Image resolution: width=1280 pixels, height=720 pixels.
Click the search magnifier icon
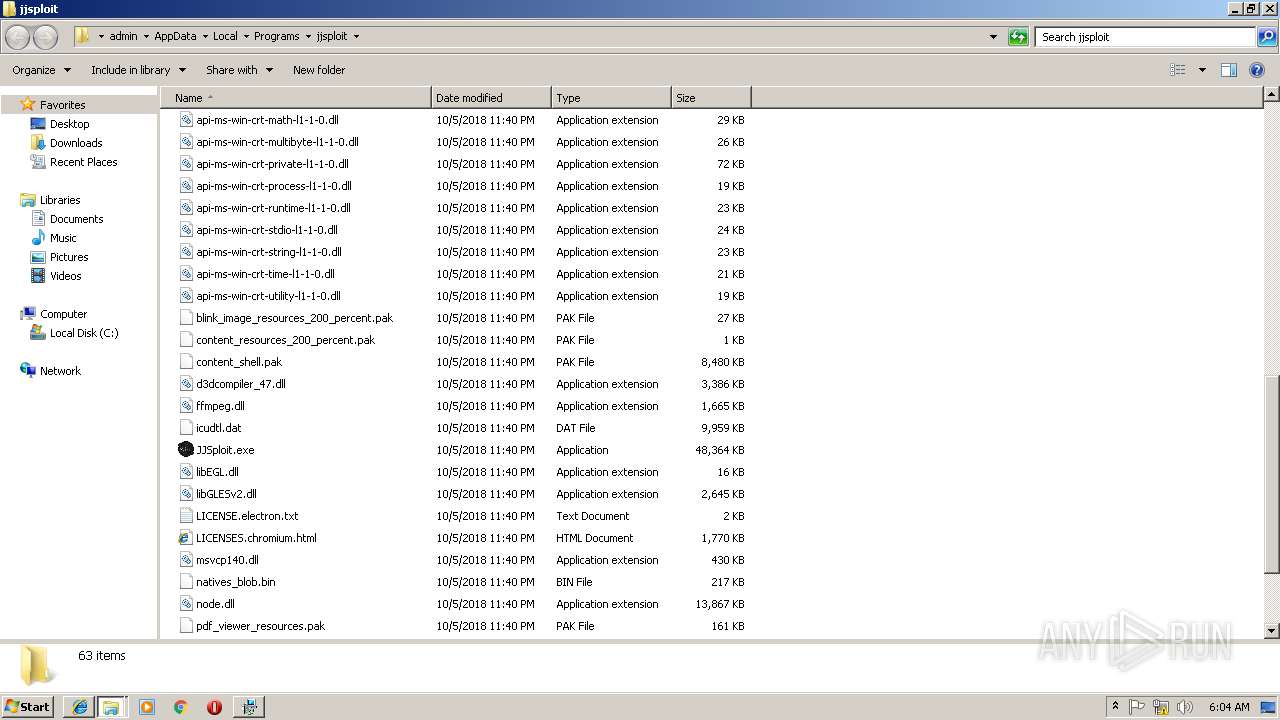pos(1267,37)
